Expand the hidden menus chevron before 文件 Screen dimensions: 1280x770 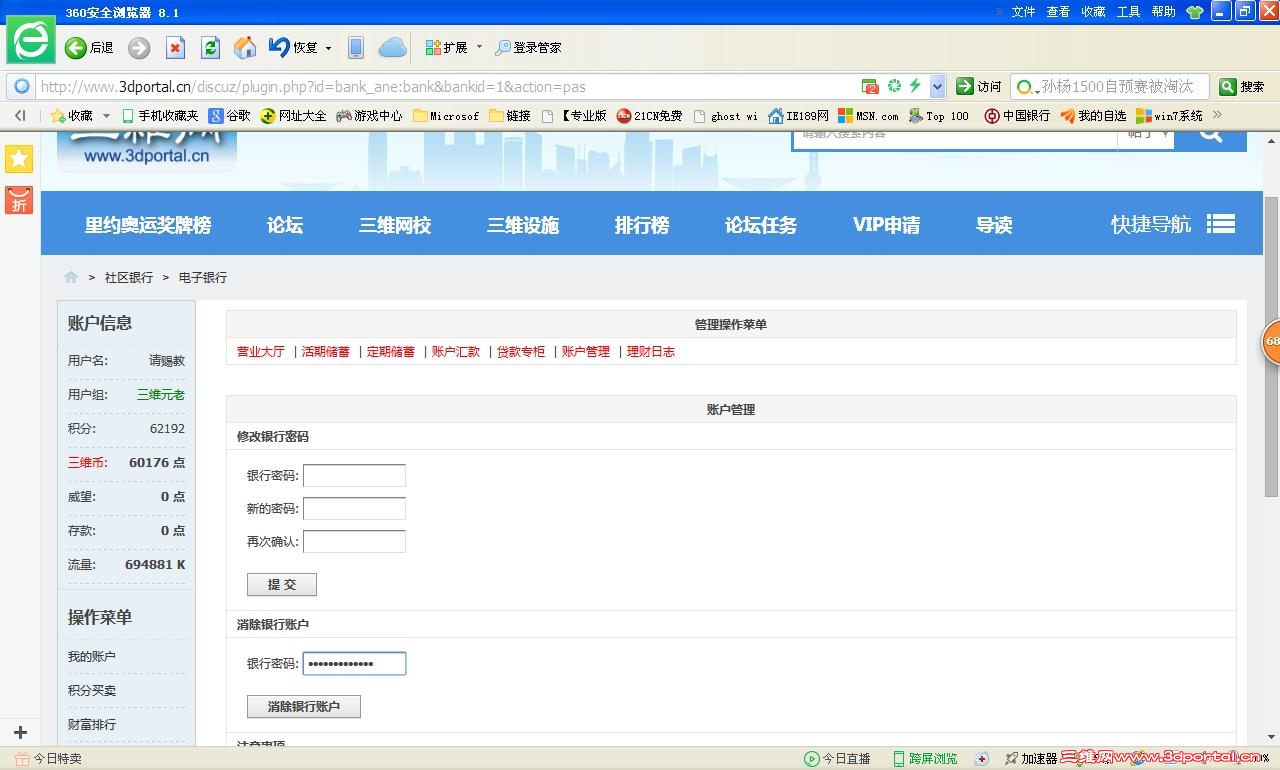click(999, 12)
